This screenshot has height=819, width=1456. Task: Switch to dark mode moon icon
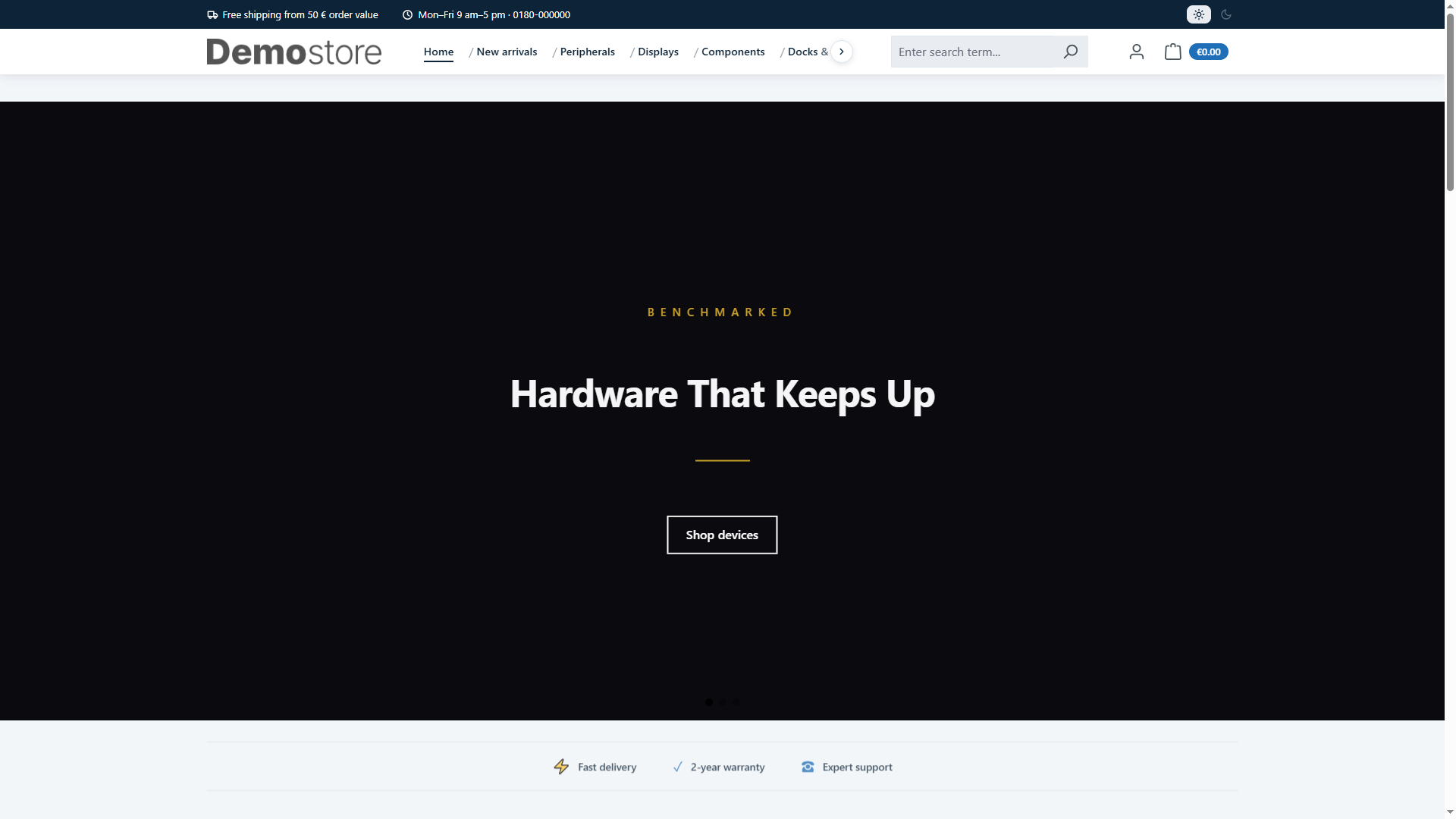coord(1225,14)
